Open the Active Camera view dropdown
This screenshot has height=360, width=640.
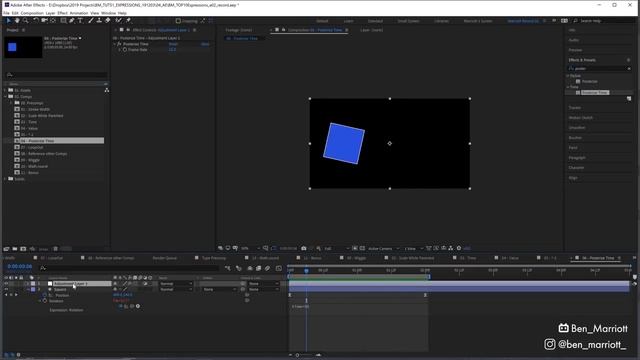pos(383,248)
